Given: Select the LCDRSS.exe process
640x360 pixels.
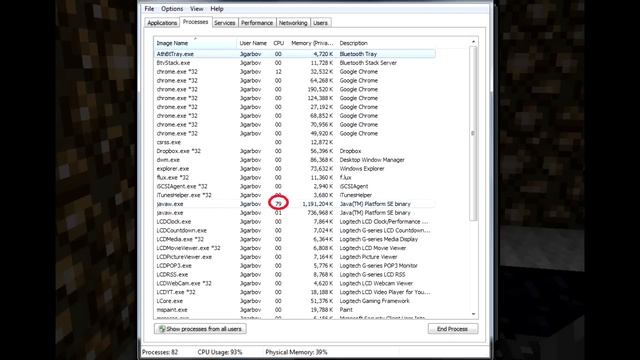Looking at the screenshot, I should click(x=294, y=275).
